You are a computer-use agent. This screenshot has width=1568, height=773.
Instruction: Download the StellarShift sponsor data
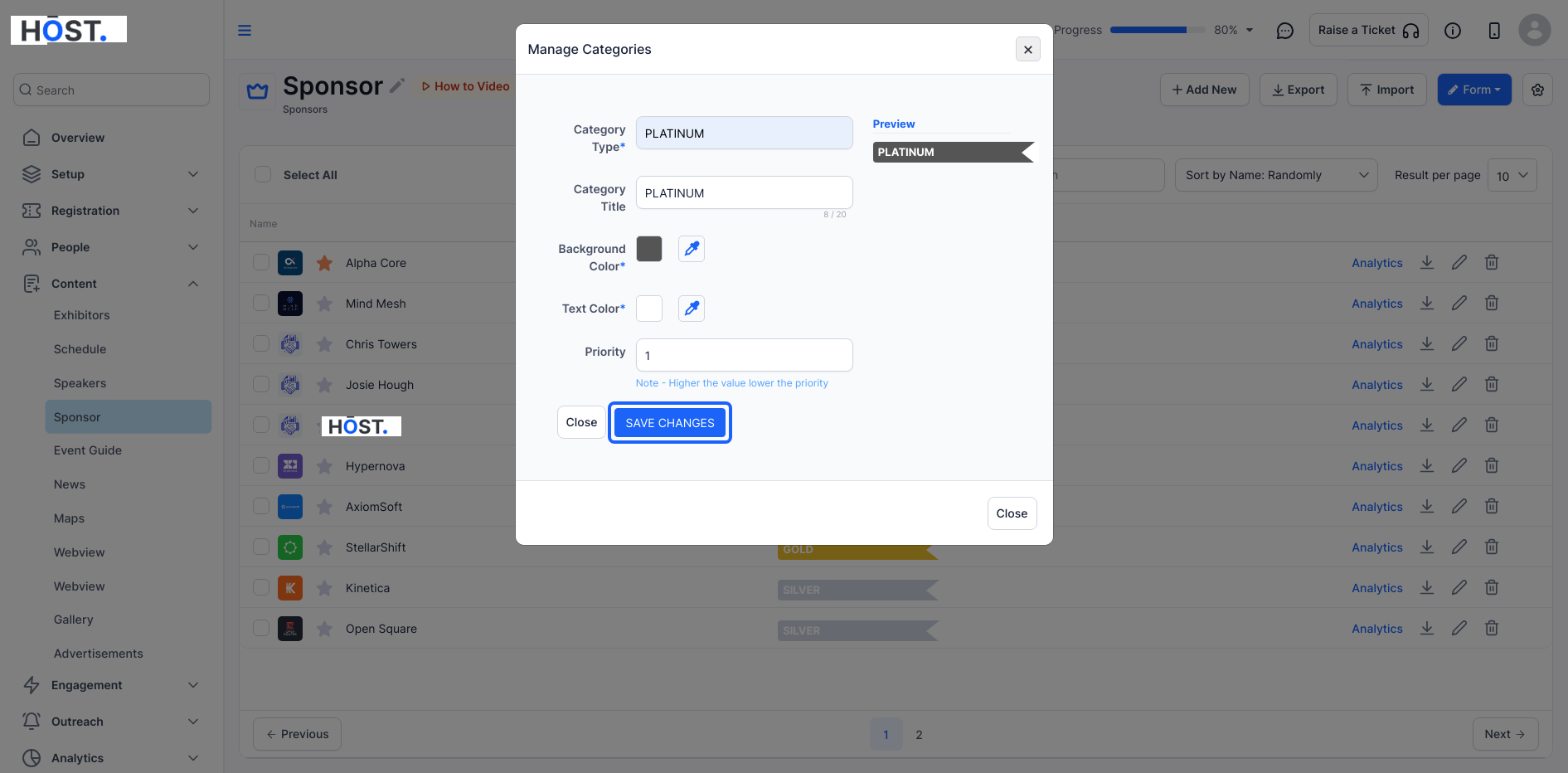tap(1427, 547)
